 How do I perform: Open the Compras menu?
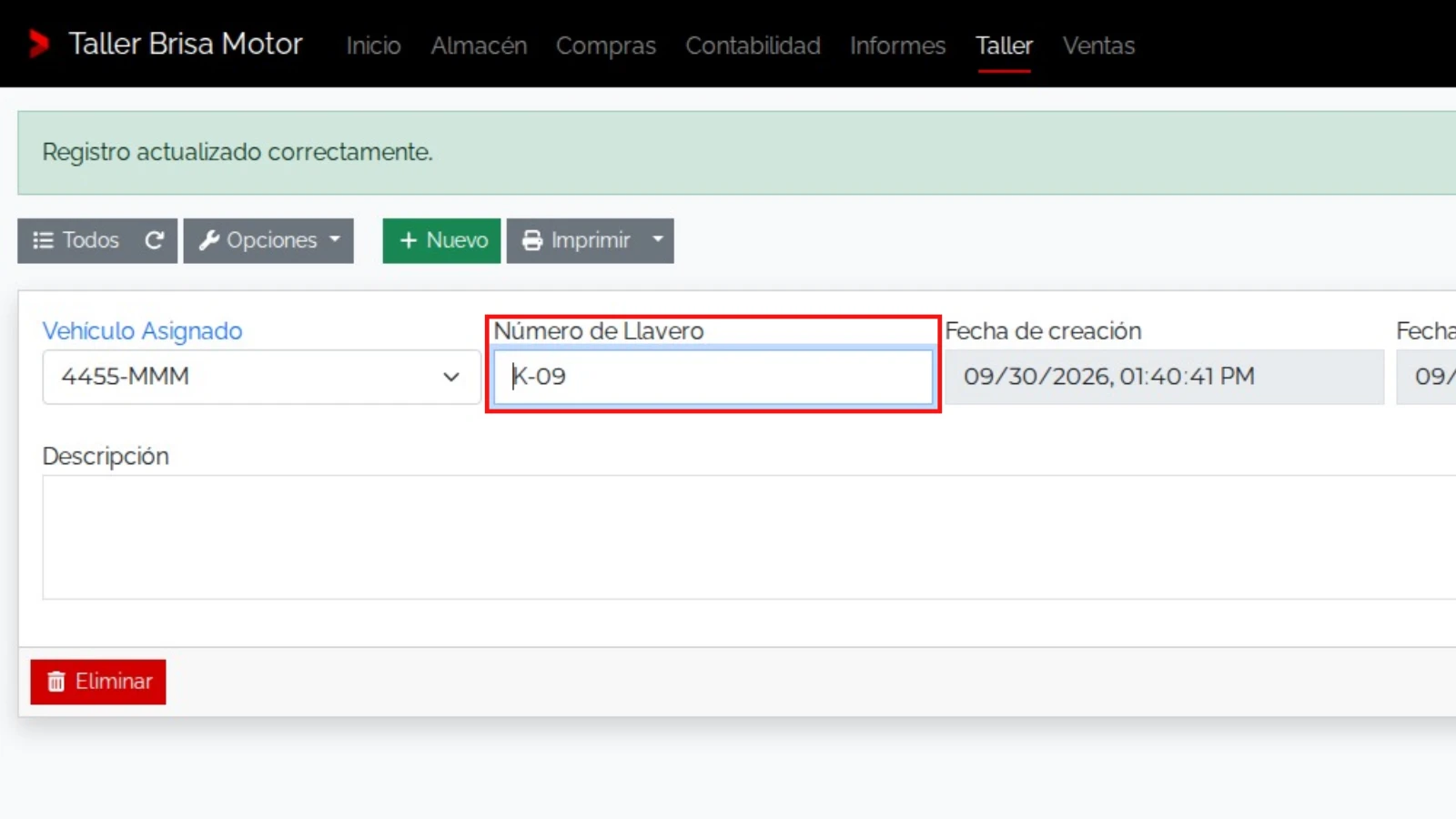pyautogui.click(x=606, y=45)
